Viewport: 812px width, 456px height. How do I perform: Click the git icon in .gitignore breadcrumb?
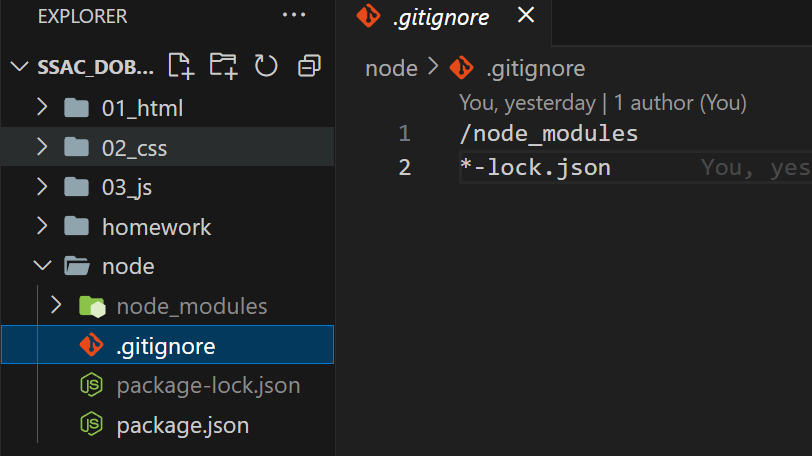point(461,68)
